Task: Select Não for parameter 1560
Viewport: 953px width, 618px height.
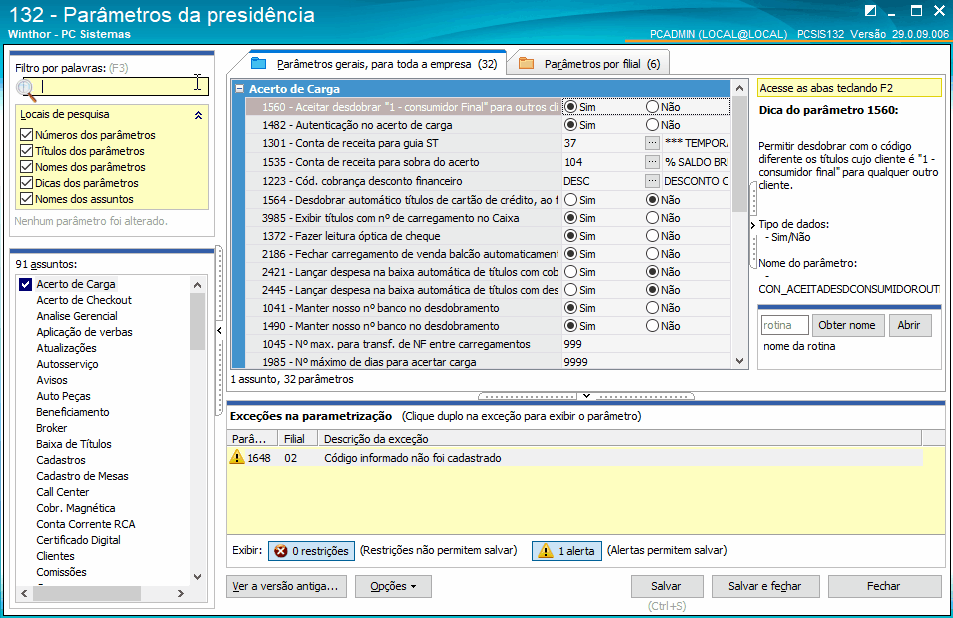Action: pos(652,107)
